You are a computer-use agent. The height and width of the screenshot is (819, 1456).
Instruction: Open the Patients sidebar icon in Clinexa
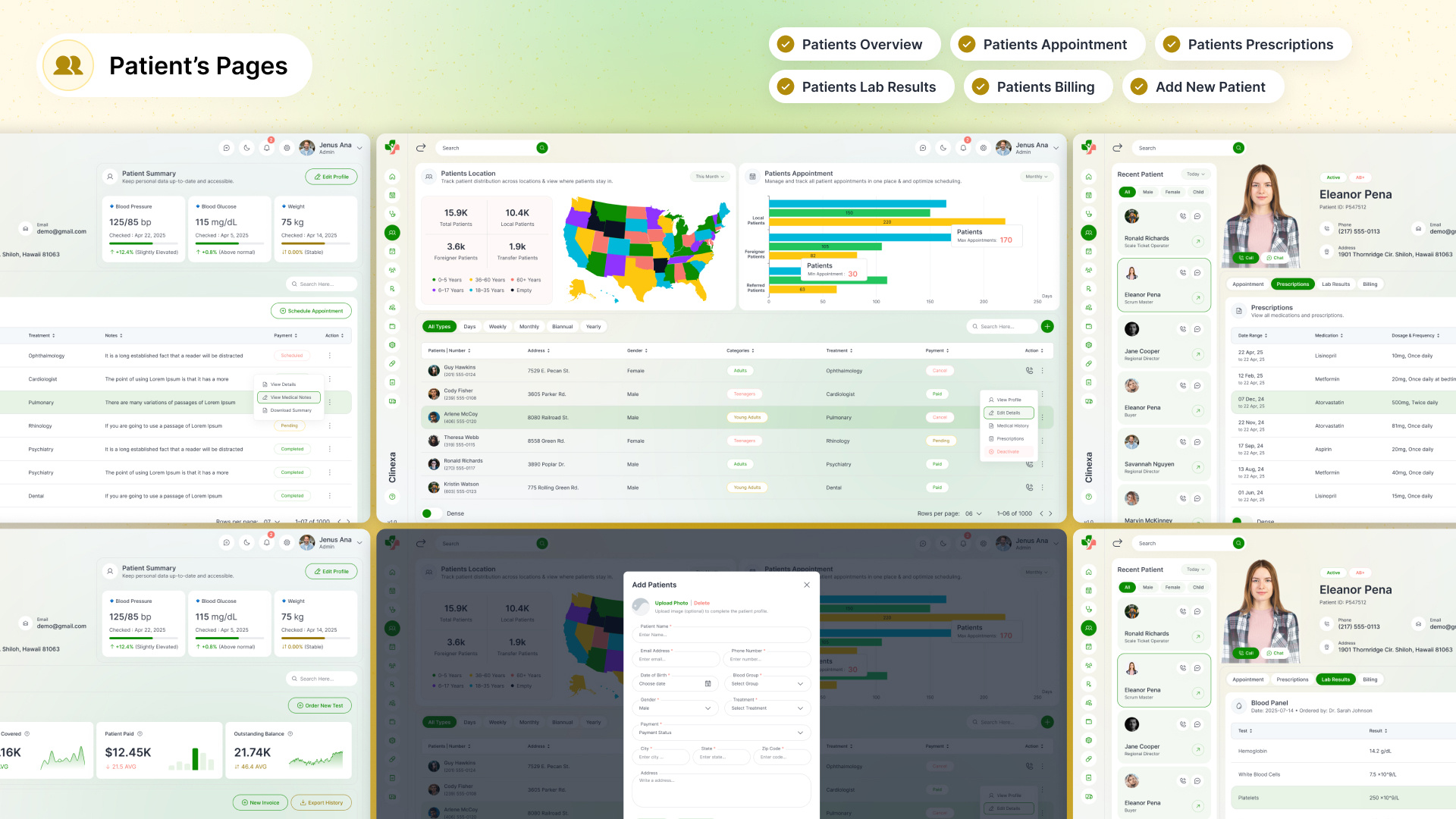pos(392,232)
